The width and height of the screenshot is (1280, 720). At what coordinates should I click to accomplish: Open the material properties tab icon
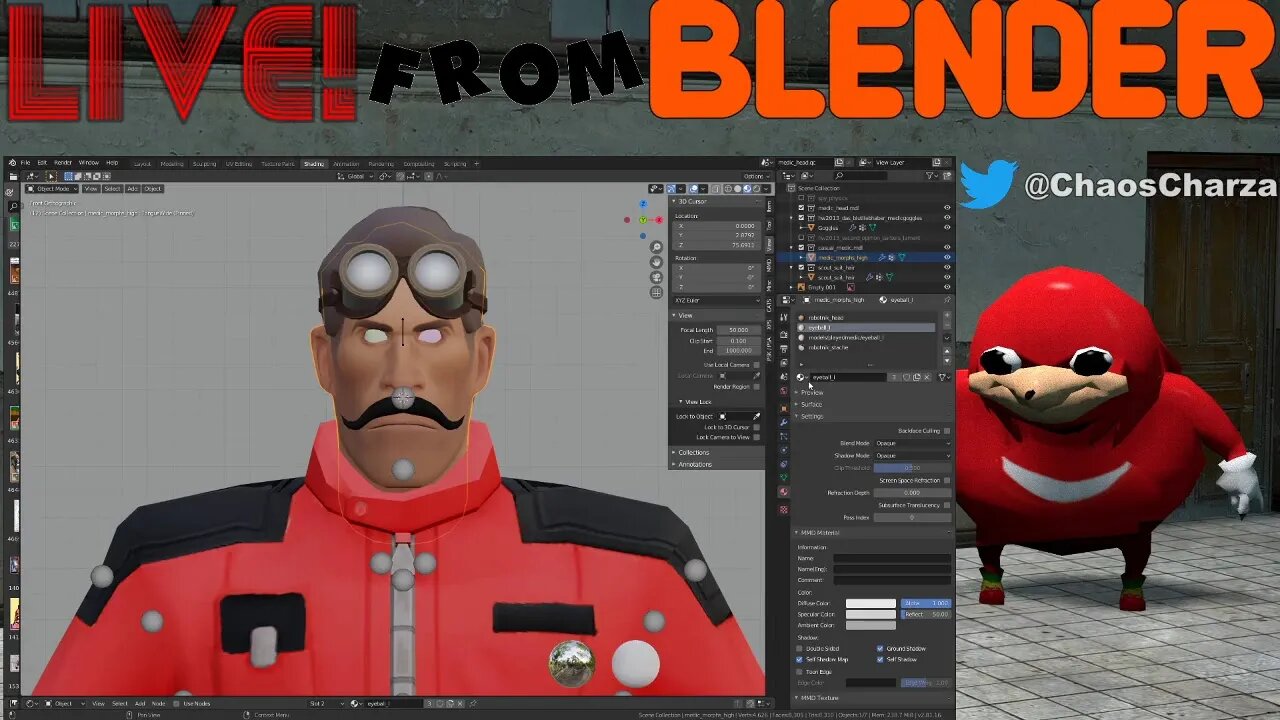[784, 492]
